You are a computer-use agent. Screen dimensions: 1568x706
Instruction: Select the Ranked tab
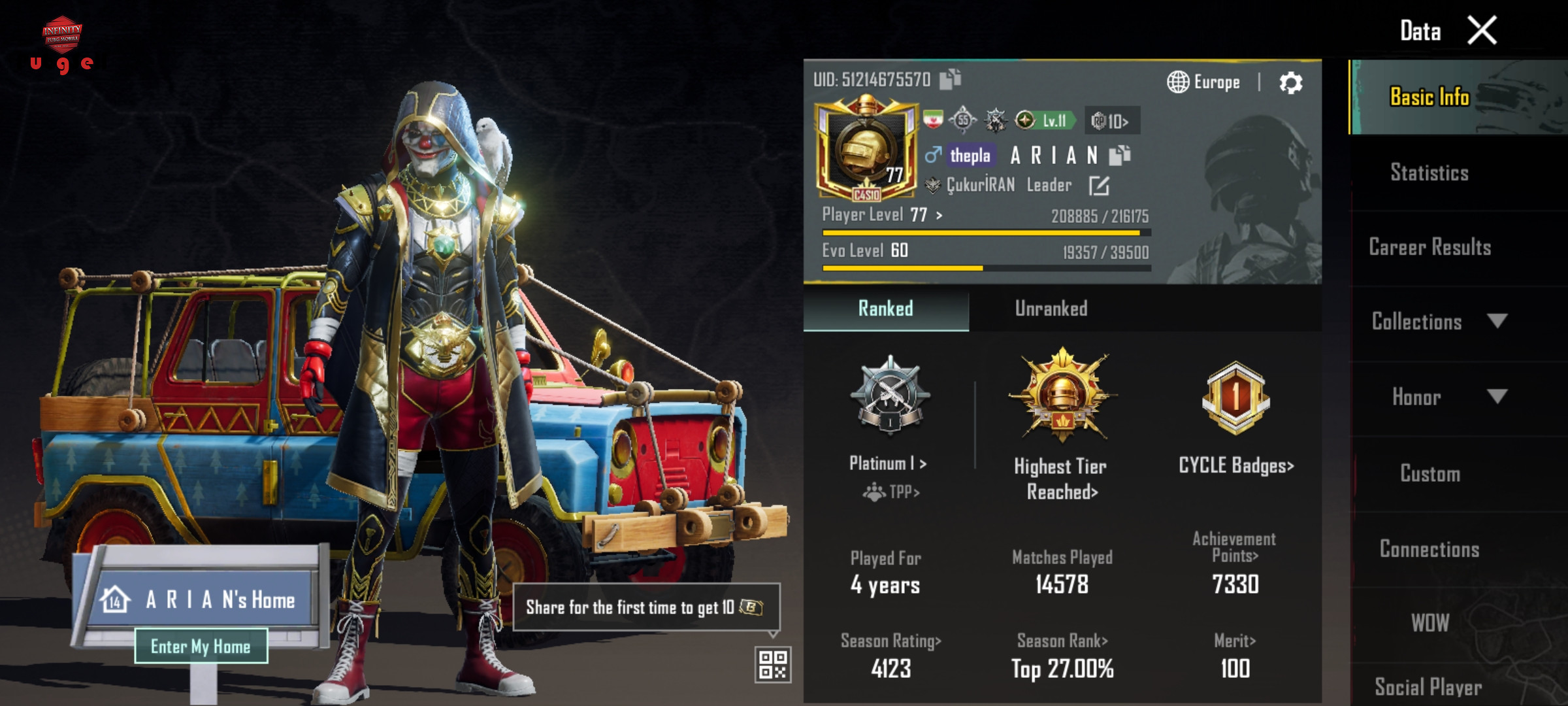click(886, 309)
